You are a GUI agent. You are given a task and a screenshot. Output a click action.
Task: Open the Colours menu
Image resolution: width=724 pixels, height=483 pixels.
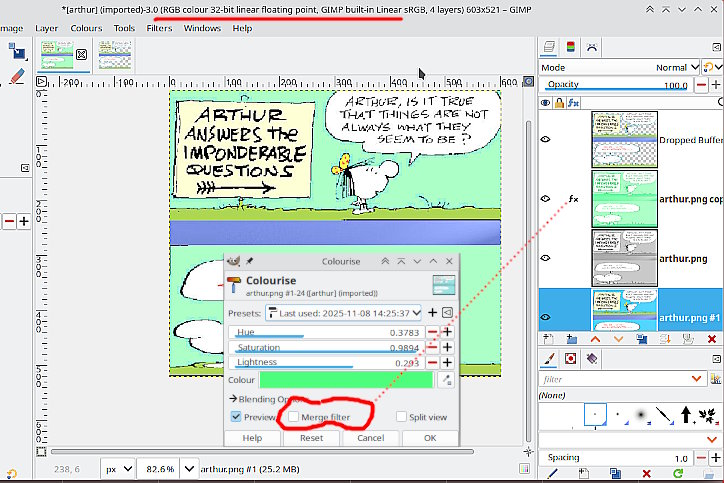[x=86, y=28]
